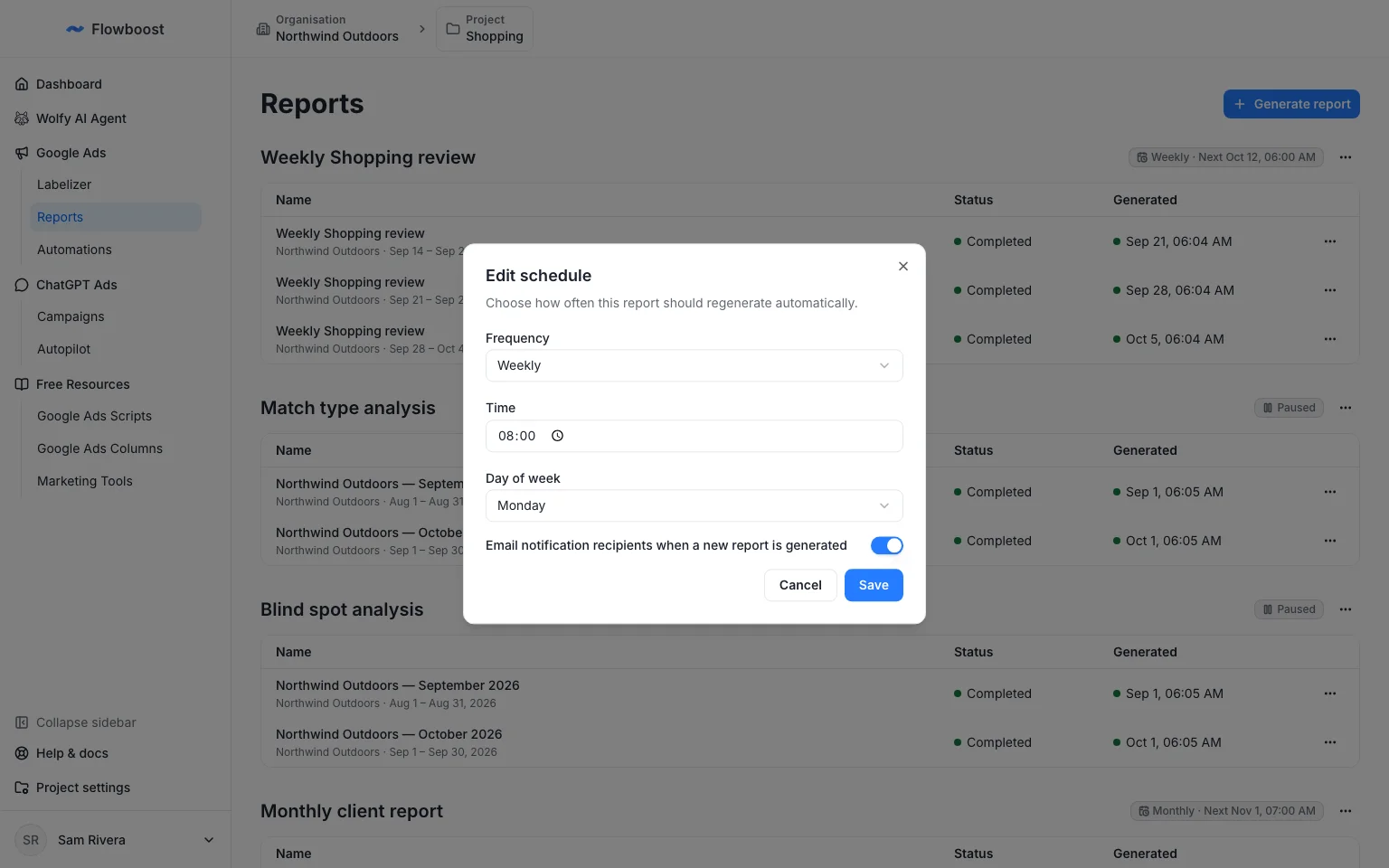This screenshot has height=868, width=1389.
Task: Open the Frequency dropdown set to Weekly
Action: 694,365
